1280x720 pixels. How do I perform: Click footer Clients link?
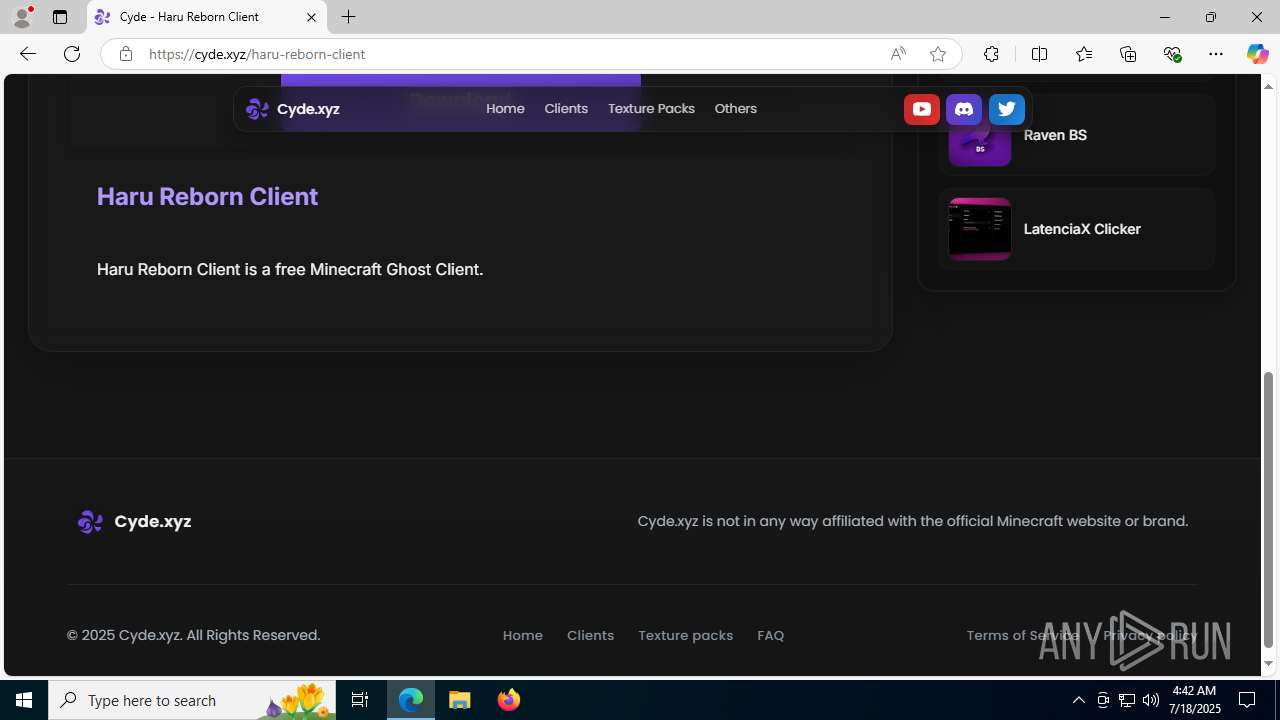coord(590,635)
